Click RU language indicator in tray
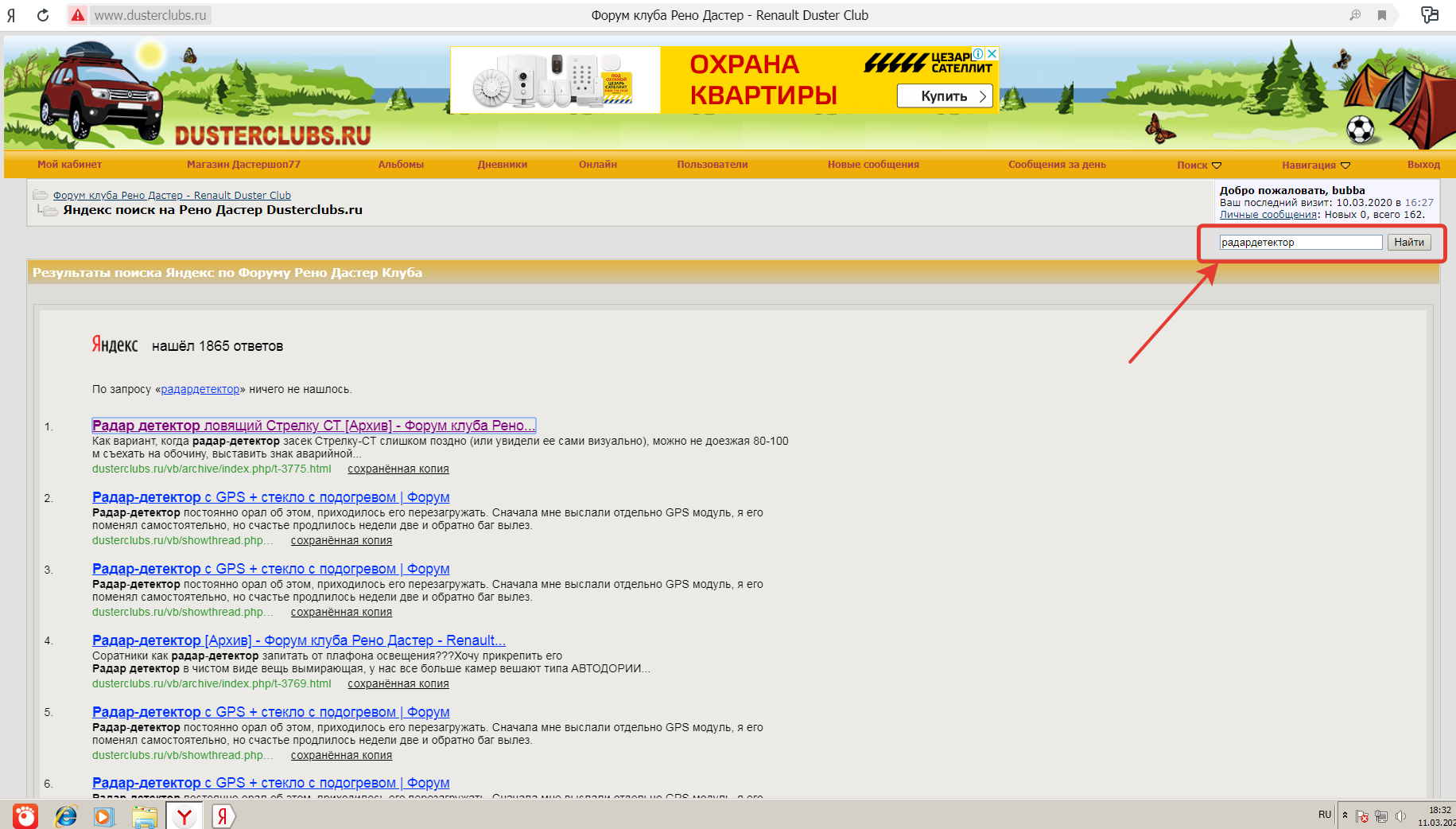Screen dimensions: 1456x829 pyautogui.click(x=1325, y=815)
